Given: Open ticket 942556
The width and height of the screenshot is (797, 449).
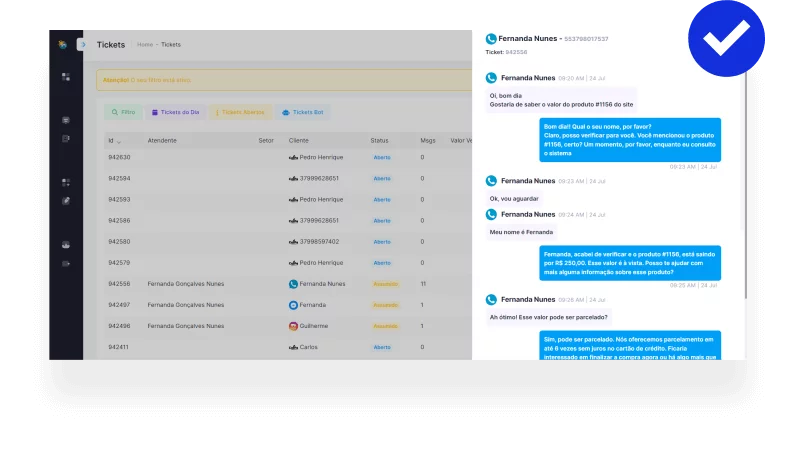Looking at the screenshot, I should click(119, 284).
